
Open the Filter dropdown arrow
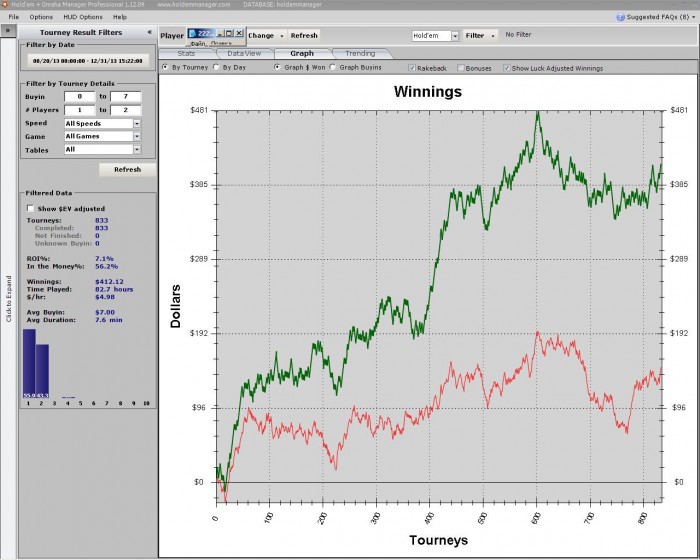point(493,36)
